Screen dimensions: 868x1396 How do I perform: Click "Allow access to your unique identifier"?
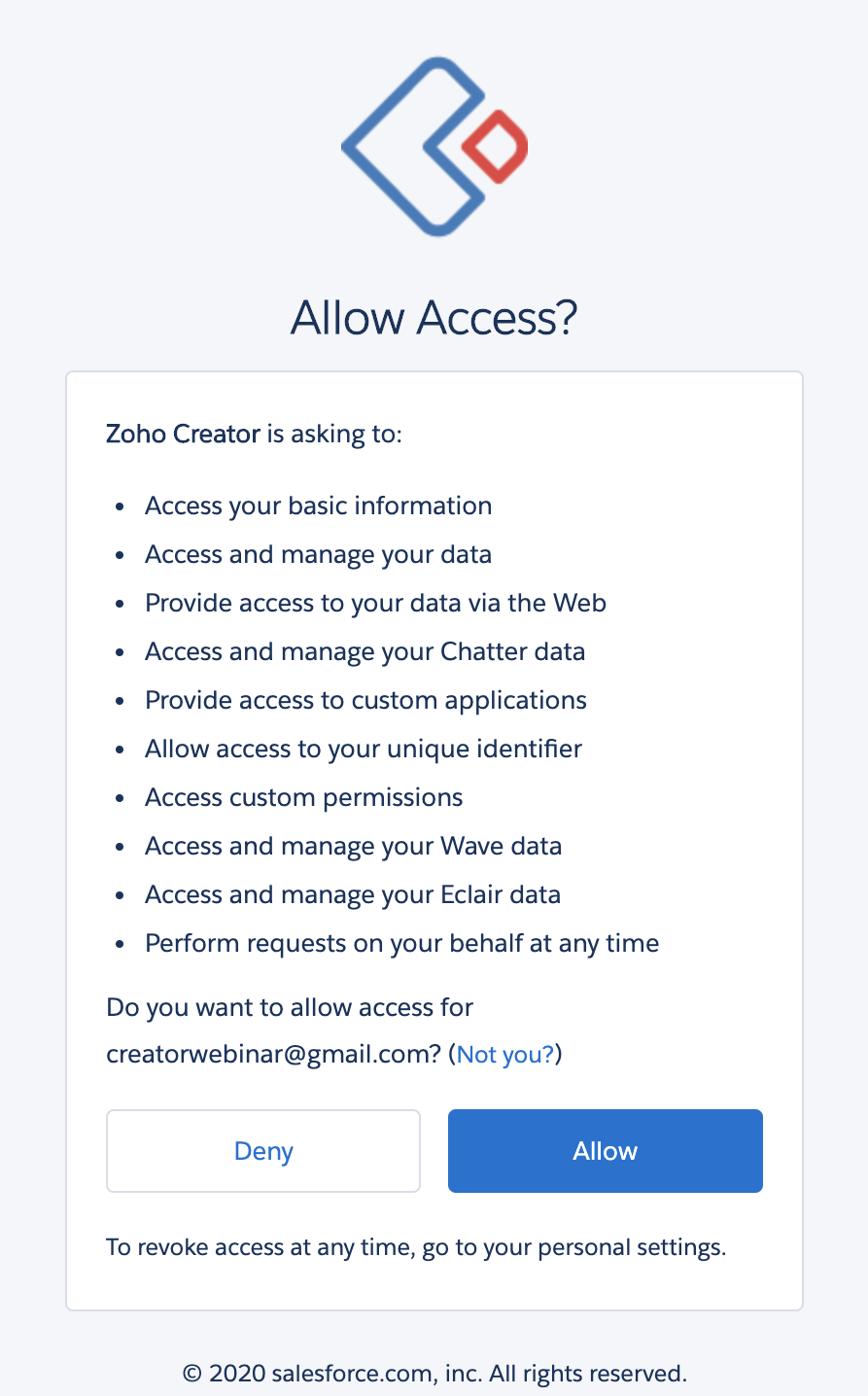pyautogui.click(x=364, y=750)
